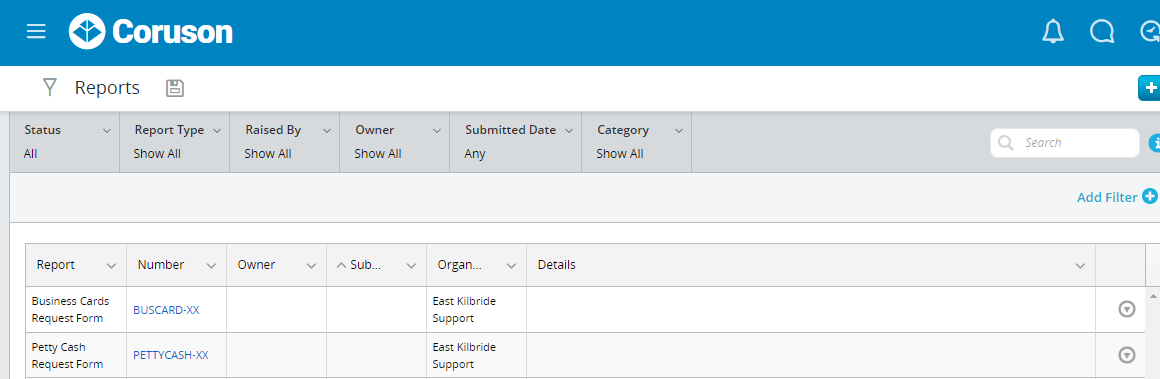Screen dimensions: 1160x379
Task: Click the filter funnel icon
Action: (x=50, y=88)
